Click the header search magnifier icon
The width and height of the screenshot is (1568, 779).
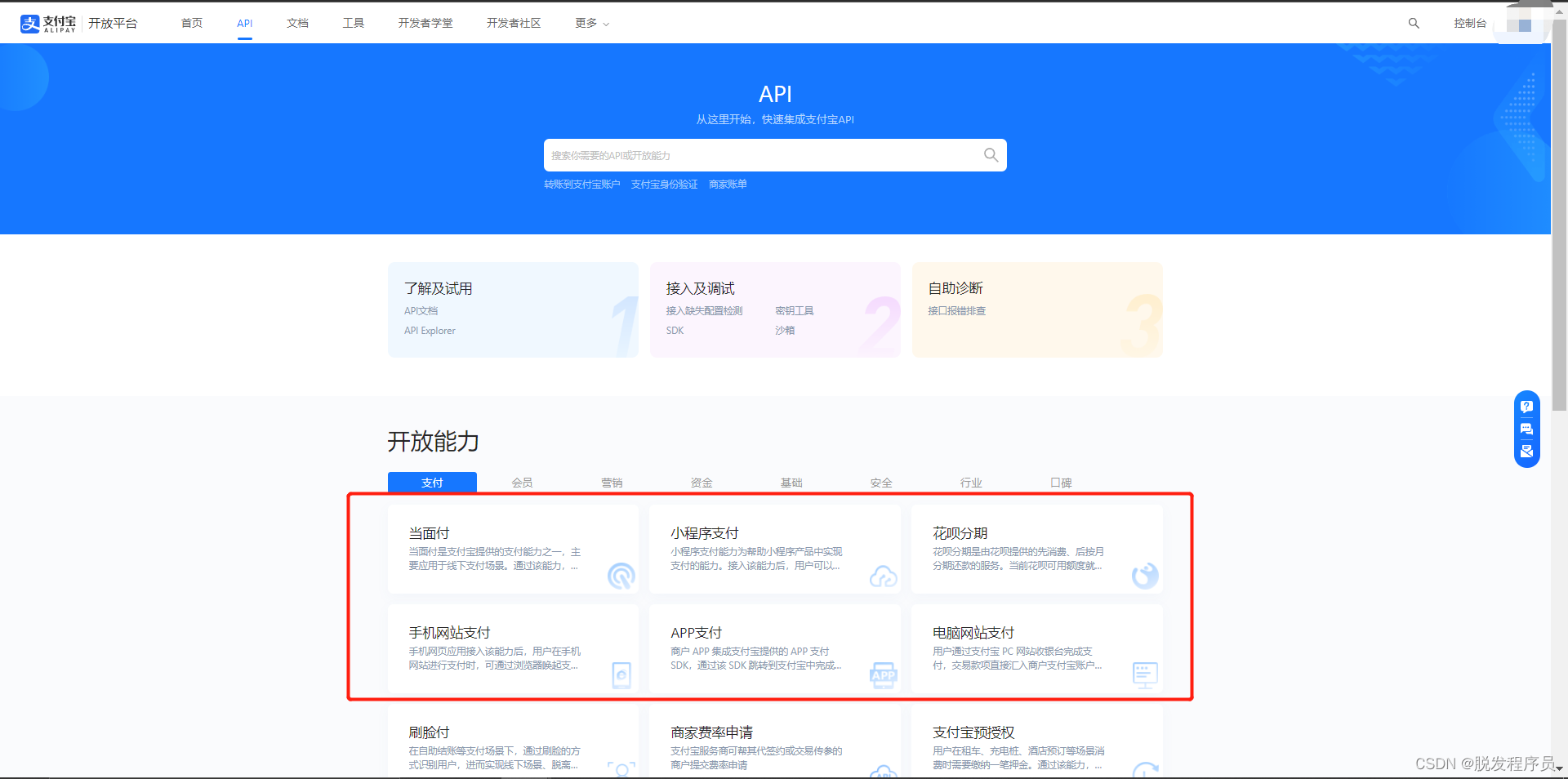pos(1414,24)
